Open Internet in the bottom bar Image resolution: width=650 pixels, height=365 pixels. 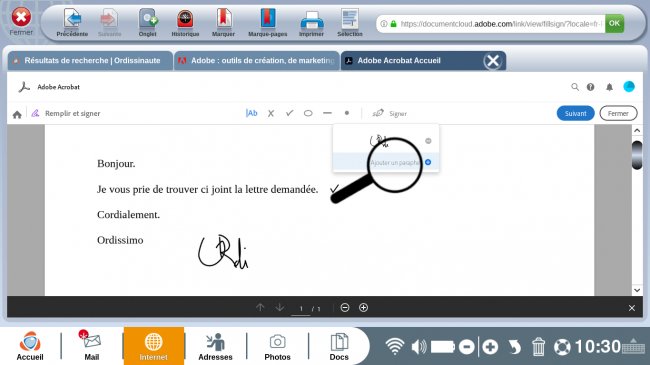[x=153, y=346]
